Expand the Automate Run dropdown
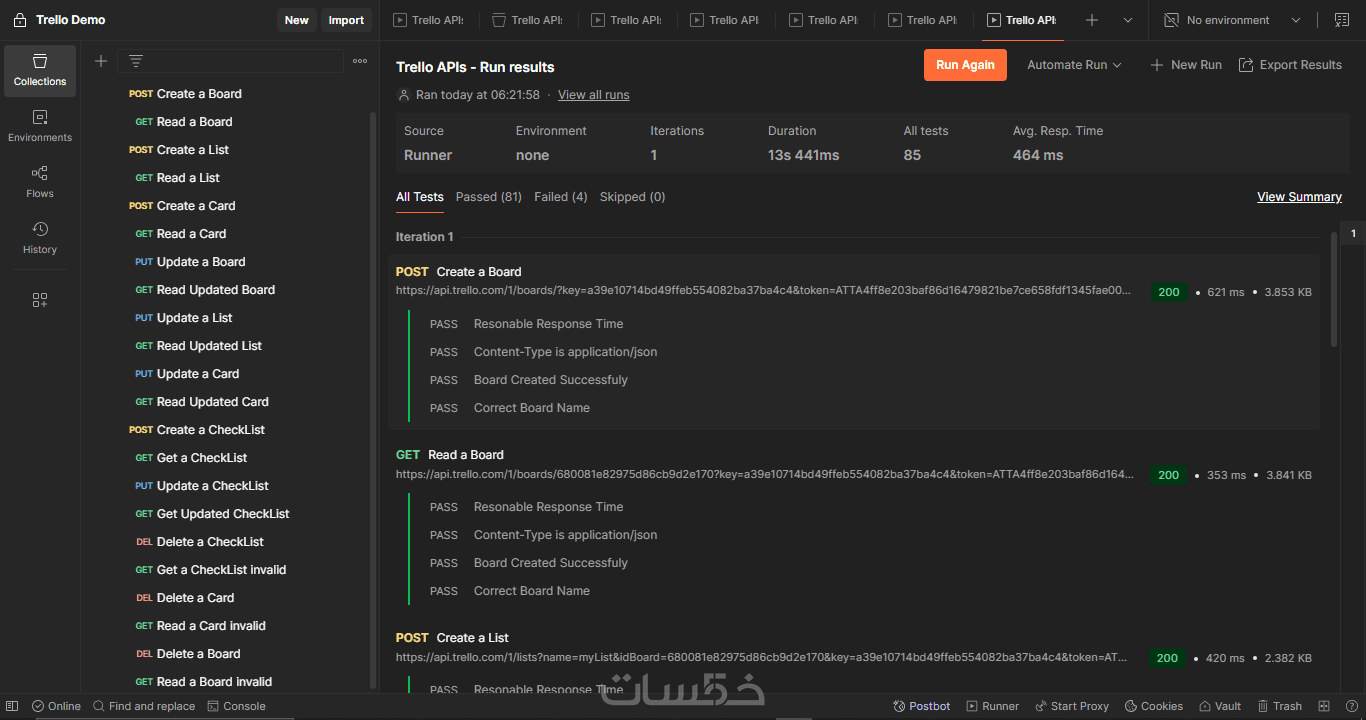The height and width of the screenshot is (720, 1366). pos(1075,65)
